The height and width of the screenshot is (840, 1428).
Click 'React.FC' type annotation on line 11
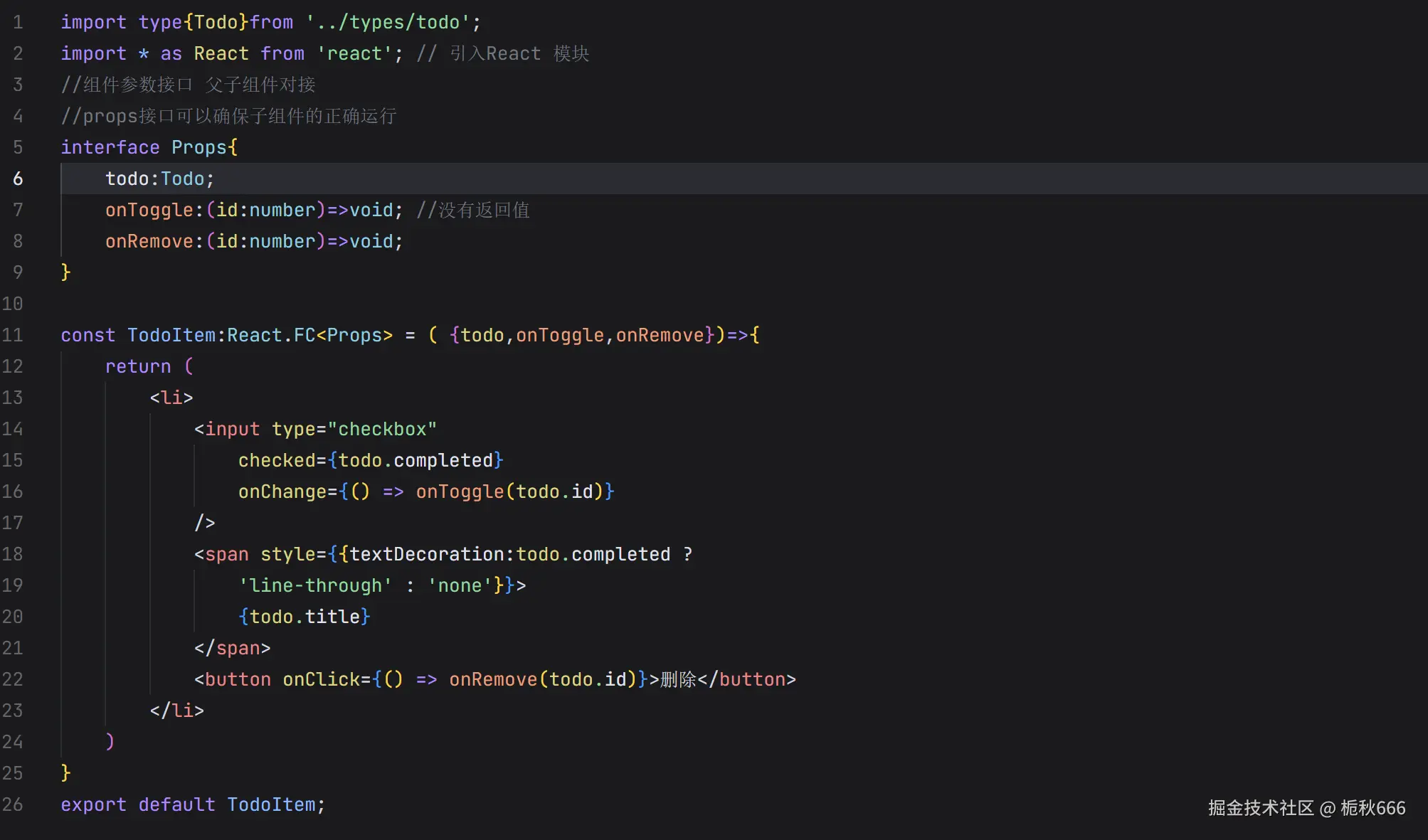pyautogui.click(x=270, y=336)
